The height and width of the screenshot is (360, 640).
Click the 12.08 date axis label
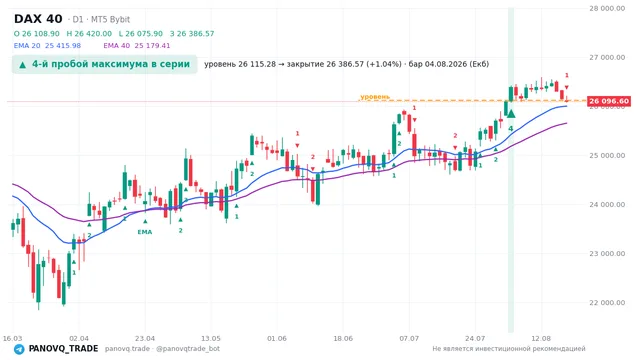pos(541,338)
